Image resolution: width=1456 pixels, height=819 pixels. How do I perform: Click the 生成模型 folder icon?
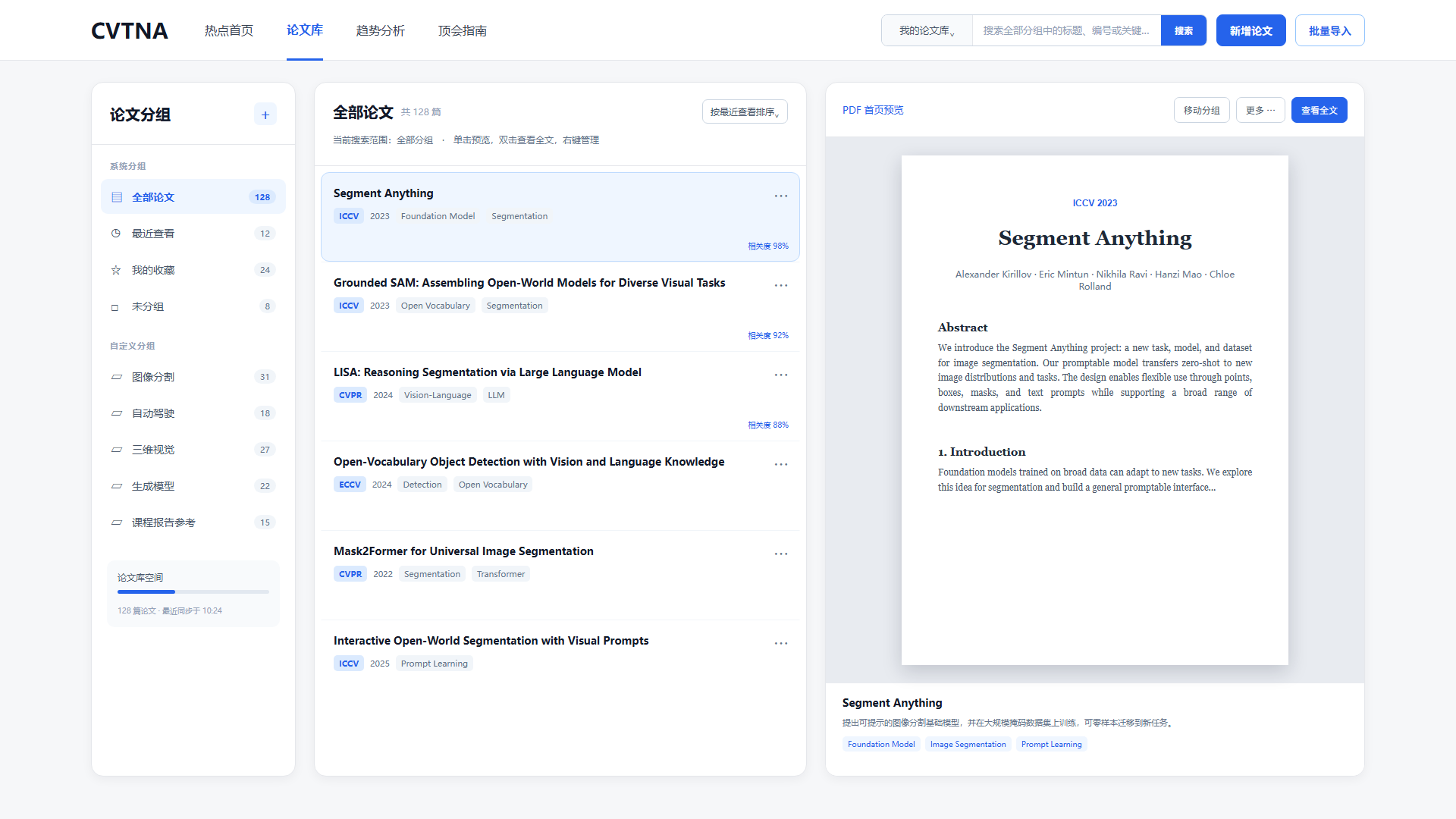[117, 486]
